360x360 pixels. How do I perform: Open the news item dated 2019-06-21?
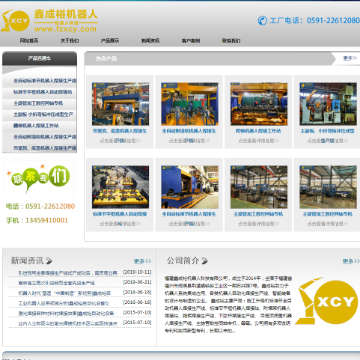[57, 283]
